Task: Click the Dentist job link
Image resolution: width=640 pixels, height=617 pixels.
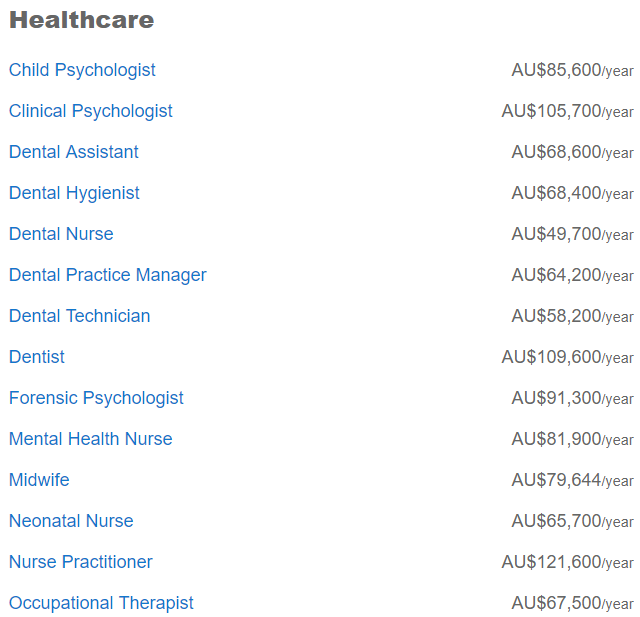Action: coord(37,357)
